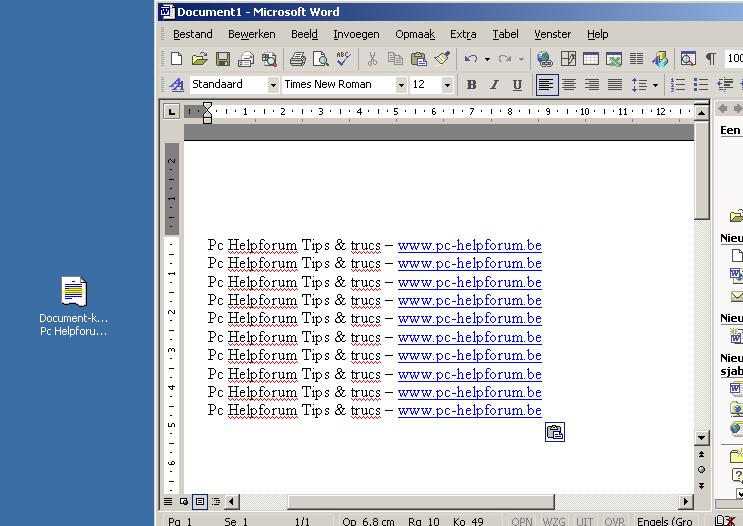The width and height of the screenshot is (743, 526).
Task: Click the Cut scissors icon
Action: point(372,59)
